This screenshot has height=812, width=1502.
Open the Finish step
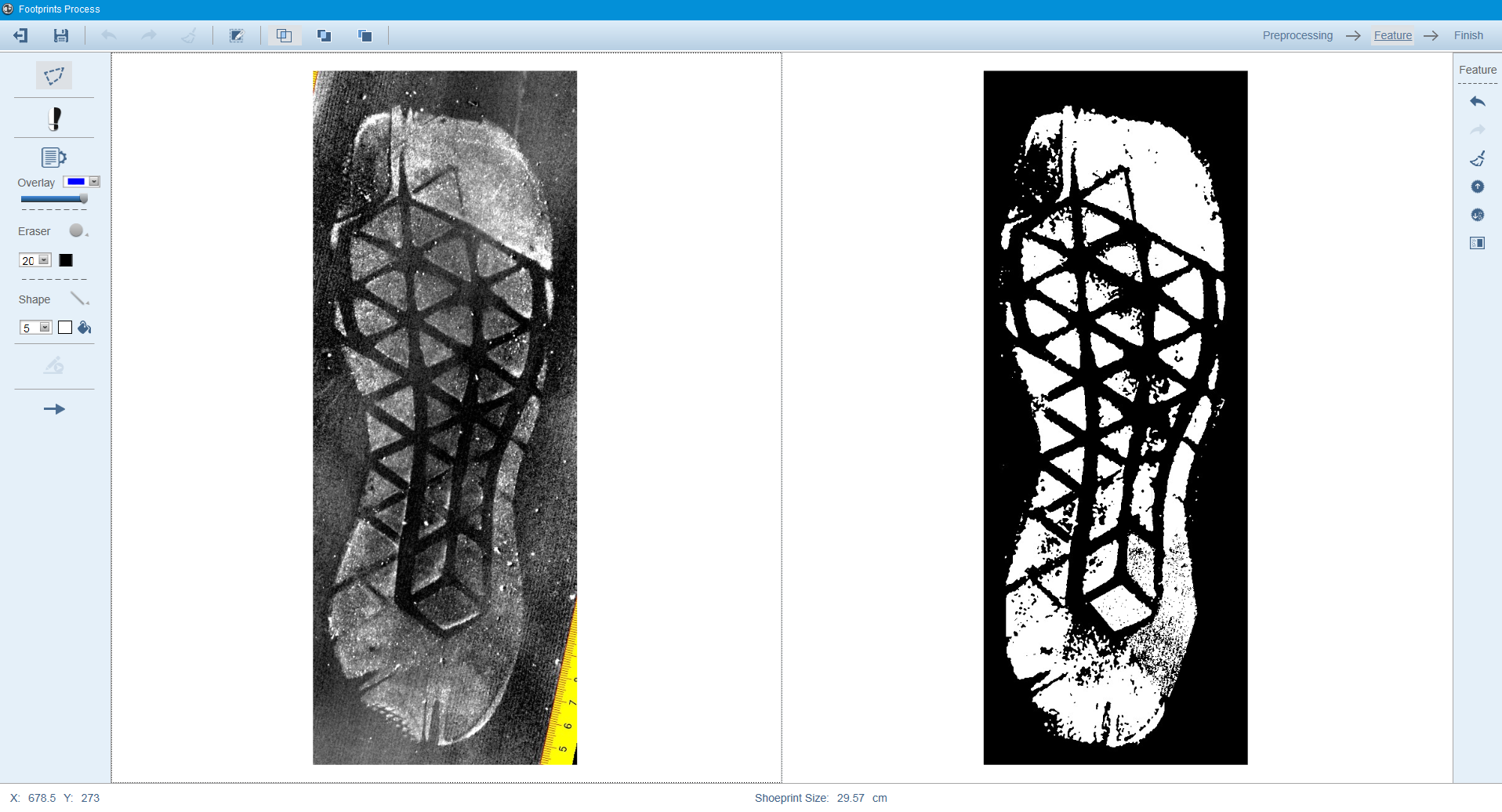point(1468,35)
